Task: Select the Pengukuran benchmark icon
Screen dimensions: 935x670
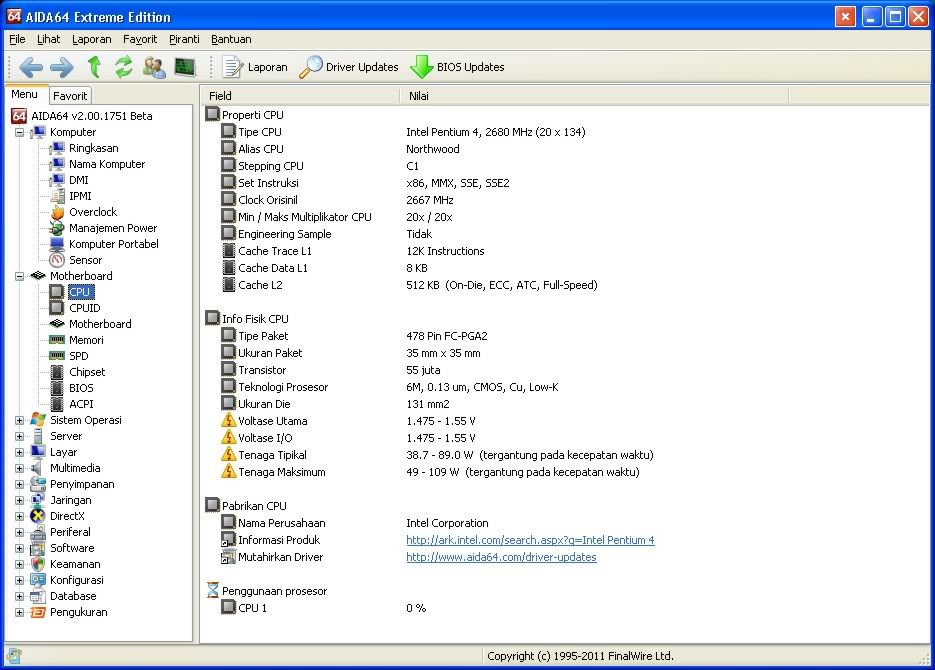Action: click(38, 612)
